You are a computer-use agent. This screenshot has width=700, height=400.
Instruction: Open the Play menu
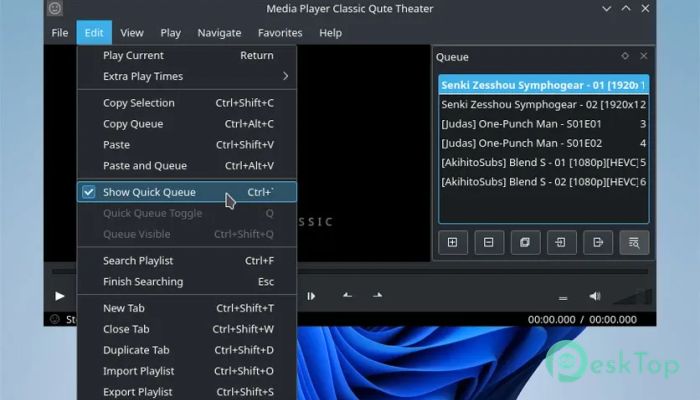tap(171, 33)
